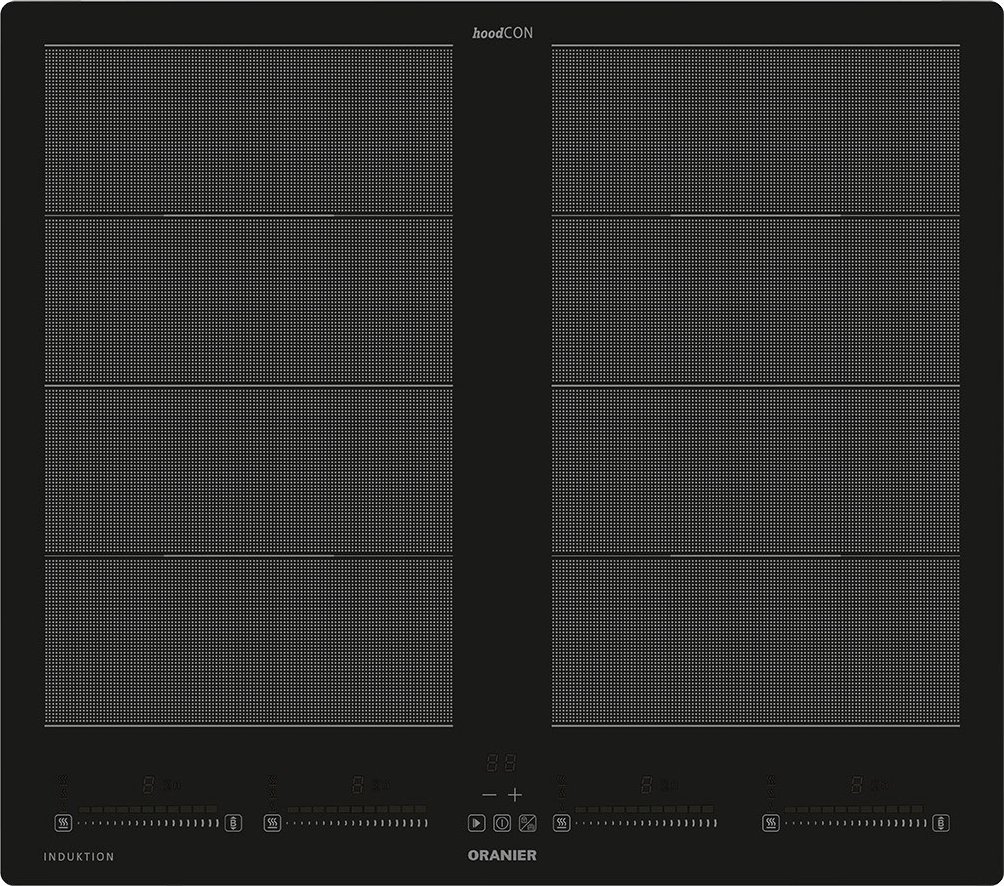The height and width of the screenshot is (886, 1004).
Task: Tap the play/pause button
Action: point(476,823)
